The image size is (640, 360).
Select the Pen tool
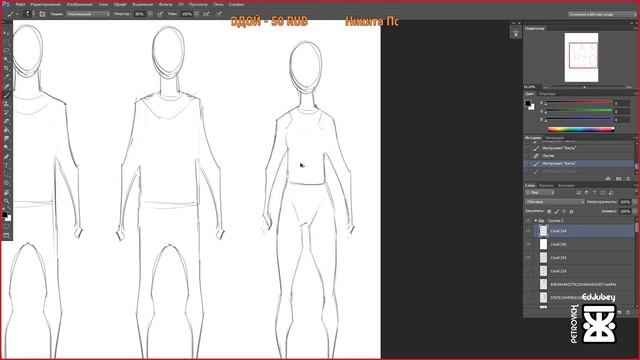pyautogui.click(x=7, y=157)
